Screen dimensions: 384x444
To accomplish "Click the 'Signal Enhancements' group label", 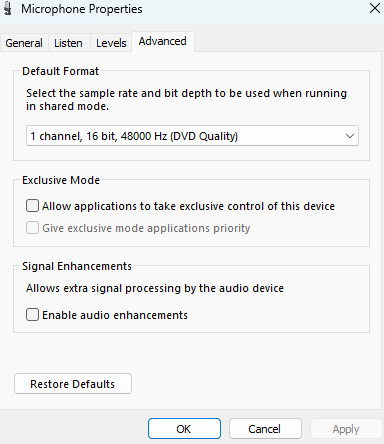I will 77,266.
